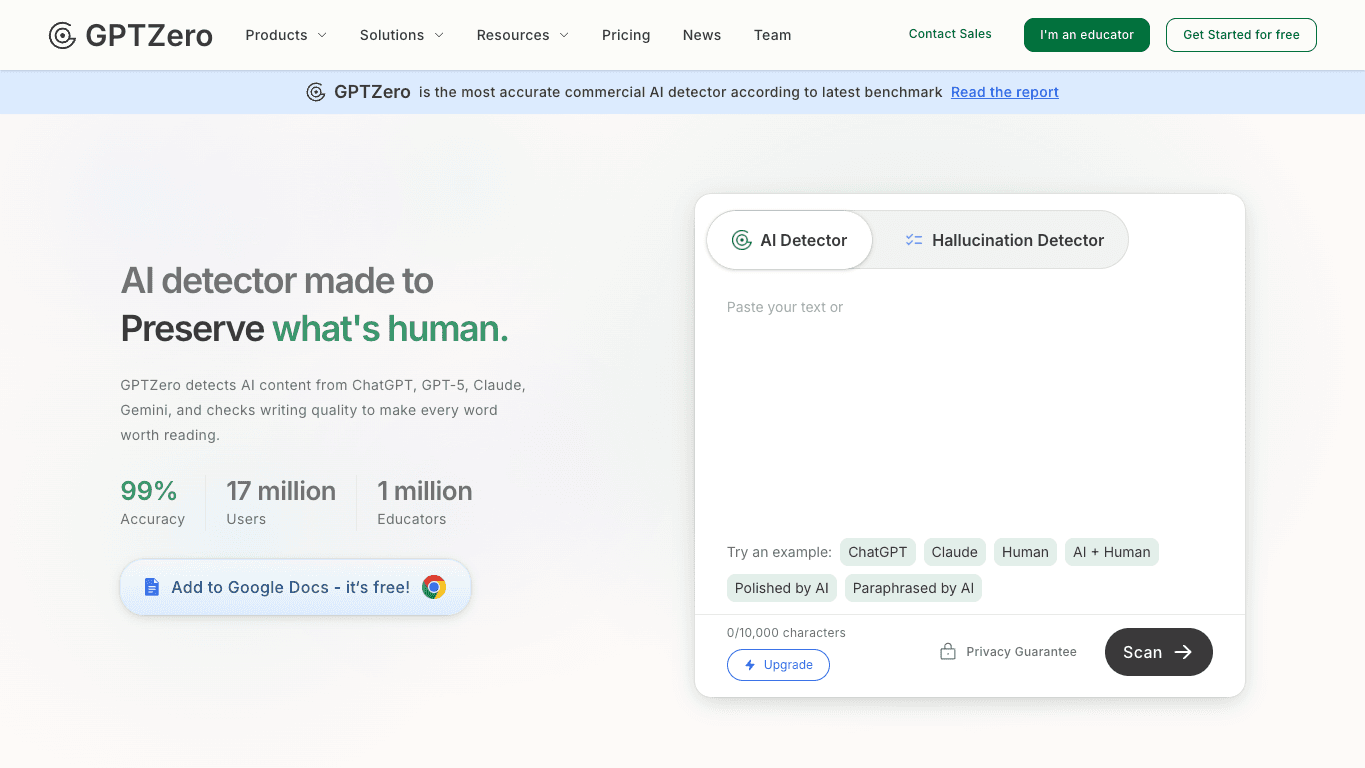Click the lightning bolt Upgrade icon

[x=750, y=665]
